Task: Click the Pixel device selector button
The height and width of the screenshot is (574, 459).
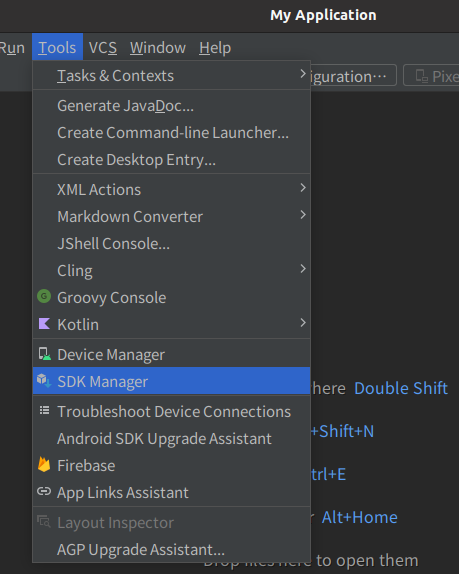Action: [431, 76]
